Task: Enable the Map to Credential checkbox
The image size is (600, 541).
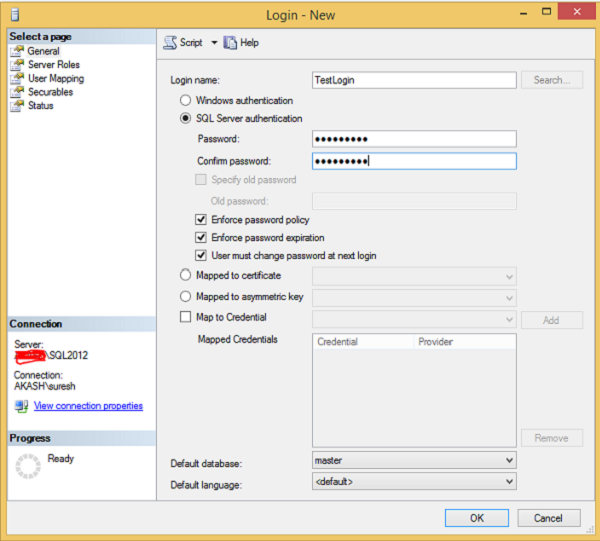Action: [x=185, y=318]
